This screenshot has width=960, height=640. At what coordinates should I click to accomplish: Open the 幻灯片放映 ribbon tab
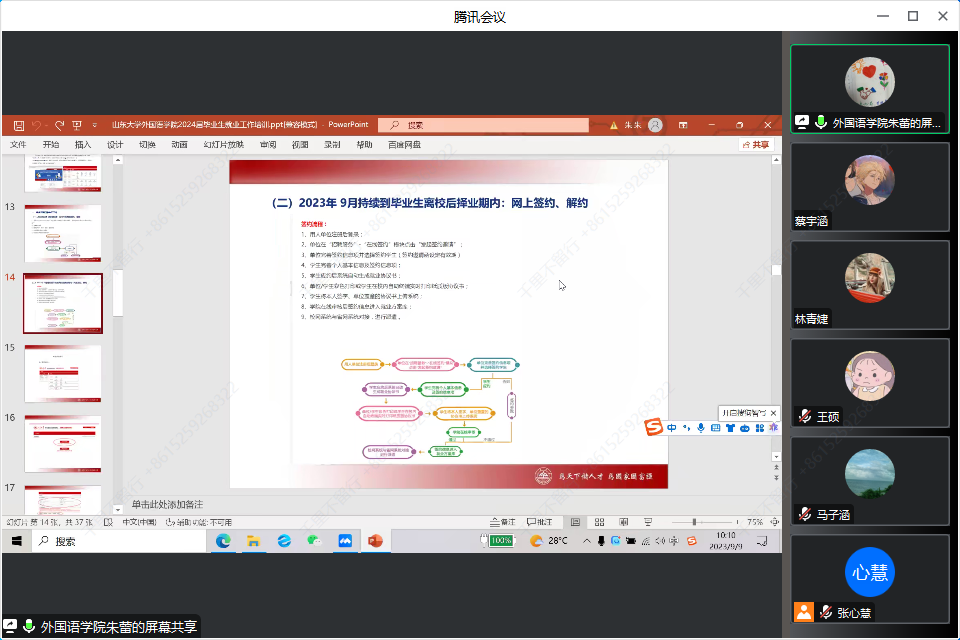point(223,145)
